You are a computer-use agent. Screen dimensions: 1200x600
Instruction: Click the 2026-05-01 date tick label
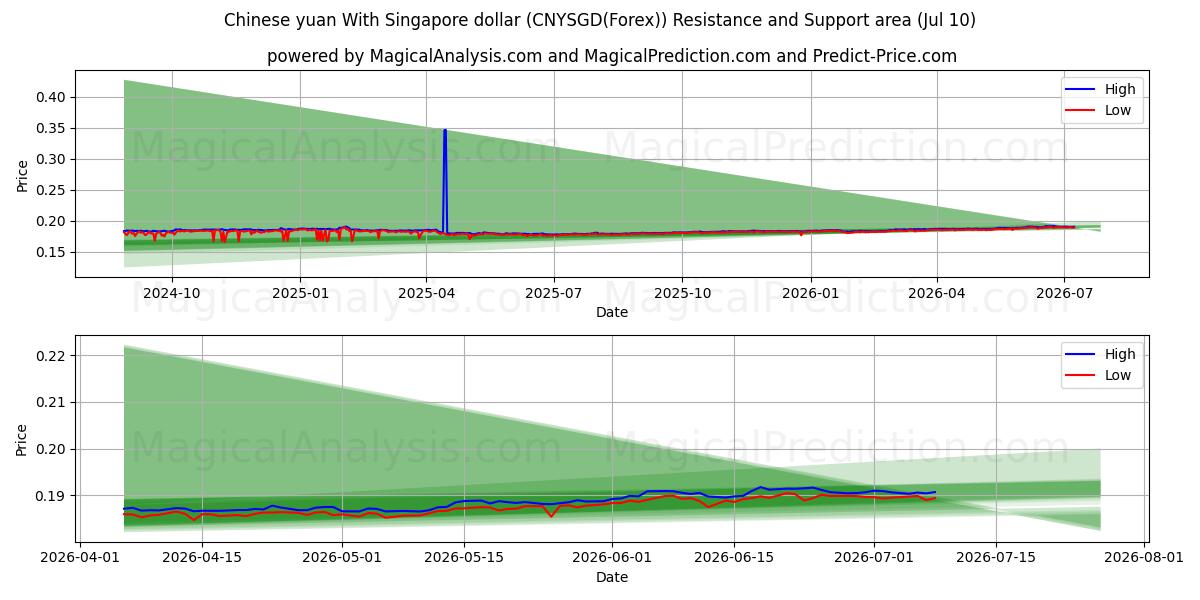pos(342,558)
